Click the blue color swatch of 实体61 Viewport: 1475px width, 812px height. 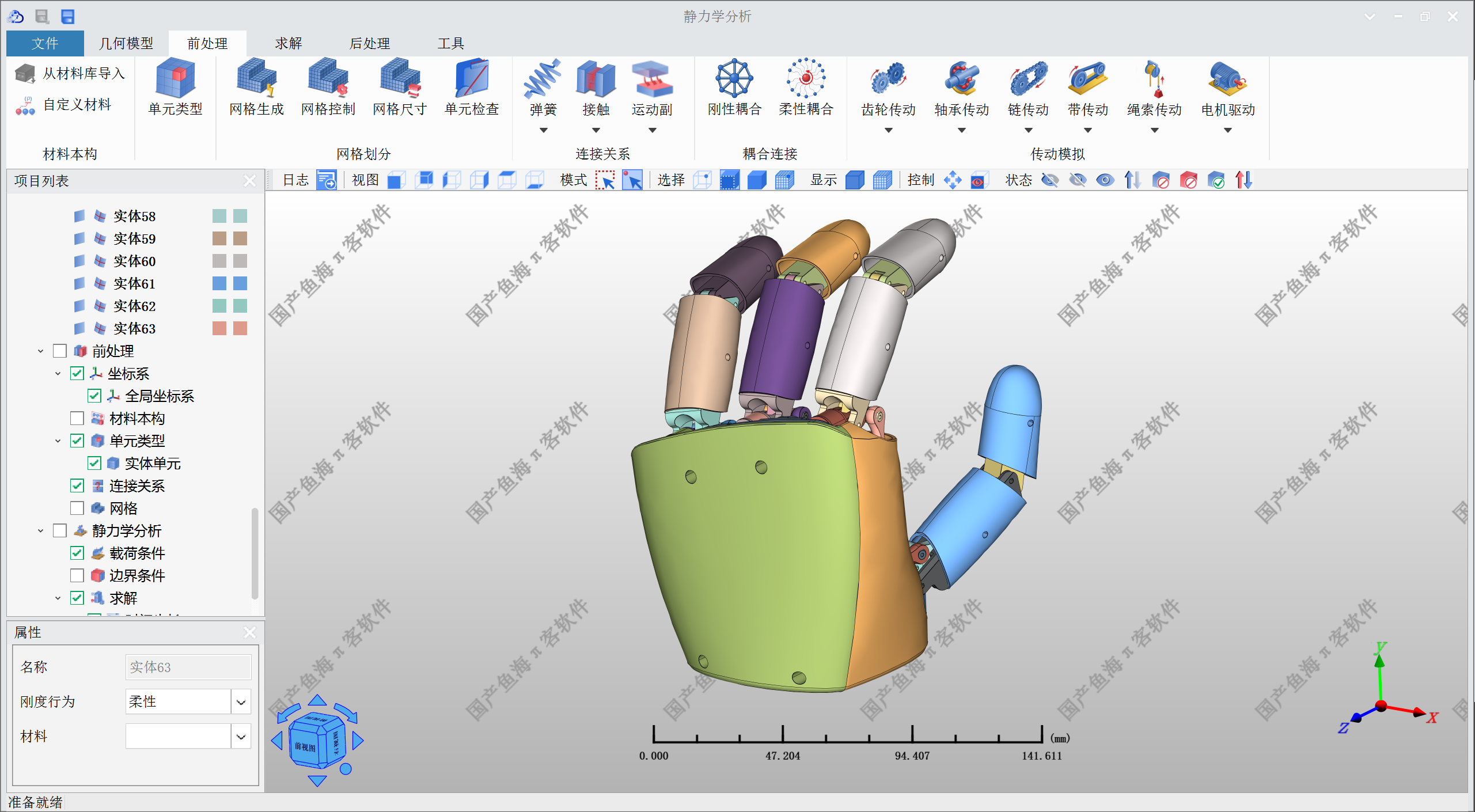(219, 283)
